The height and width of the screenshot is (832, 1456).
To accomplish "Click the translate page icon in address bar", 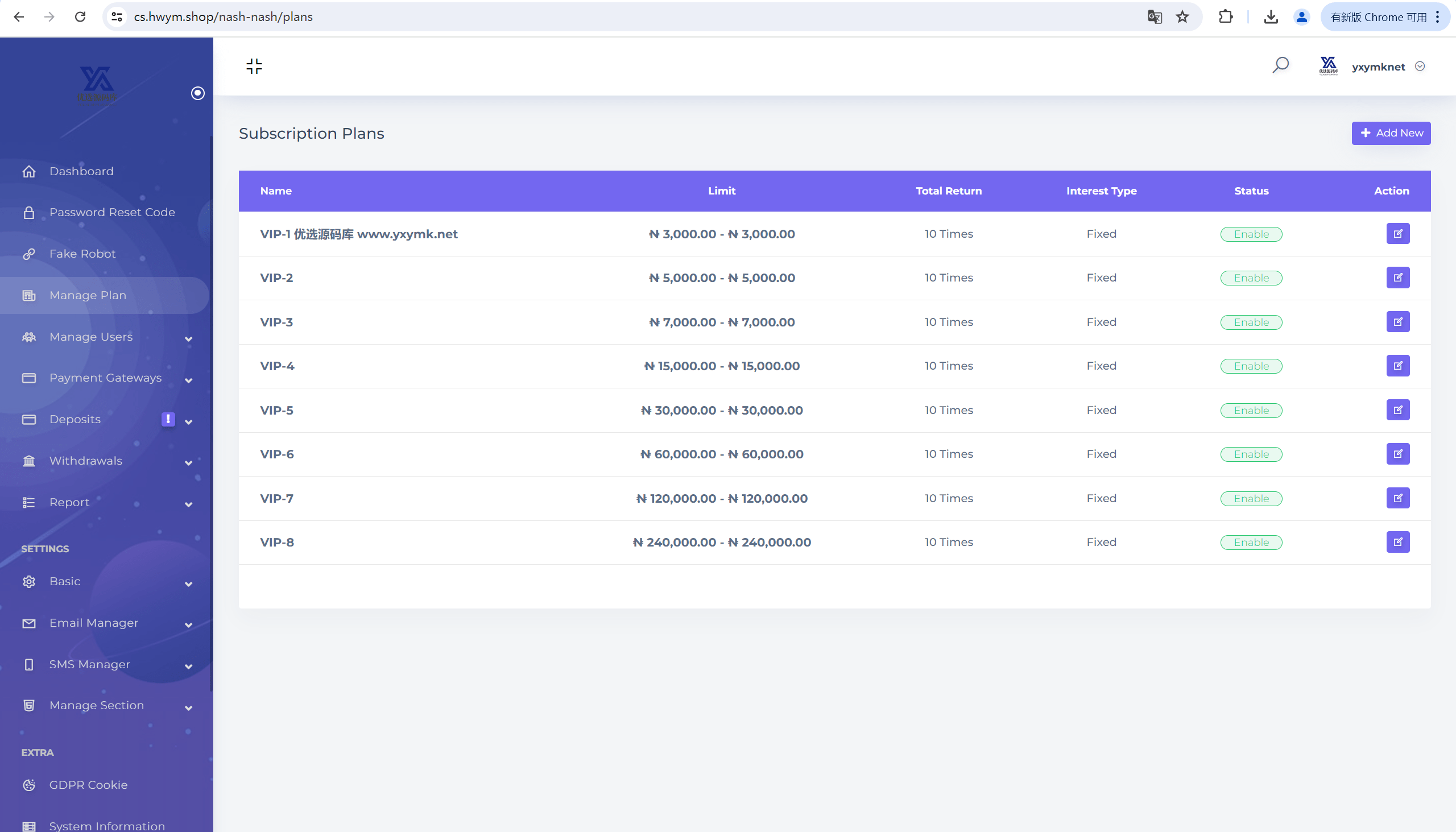I will pyautogui.click(x=1155, y=17).
